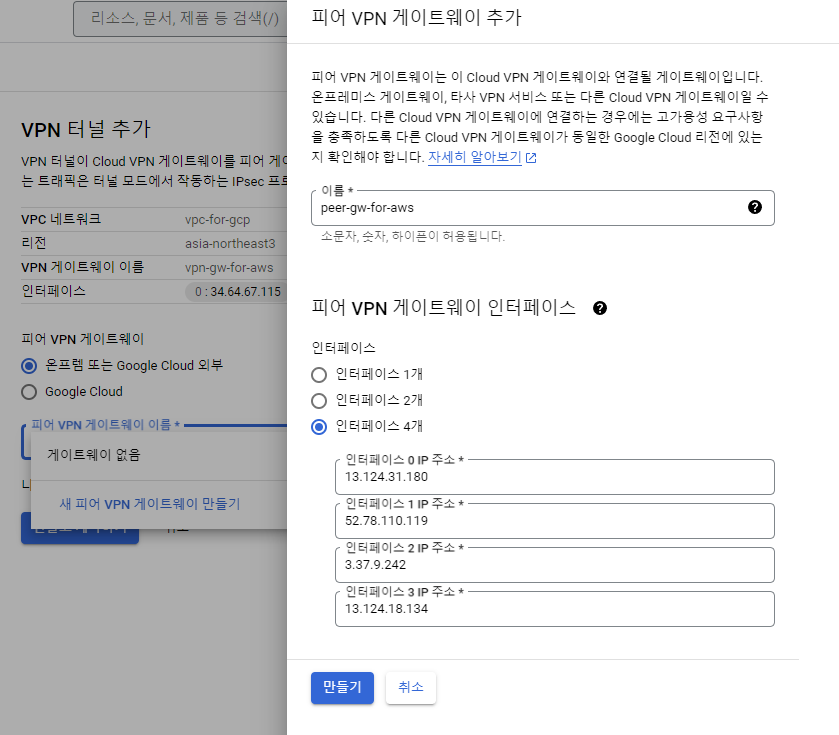This screenshot has height=735, width=839.
Task: Click the 인터페이스 0 IP 주소 field
Action: (x=554, y=477)
